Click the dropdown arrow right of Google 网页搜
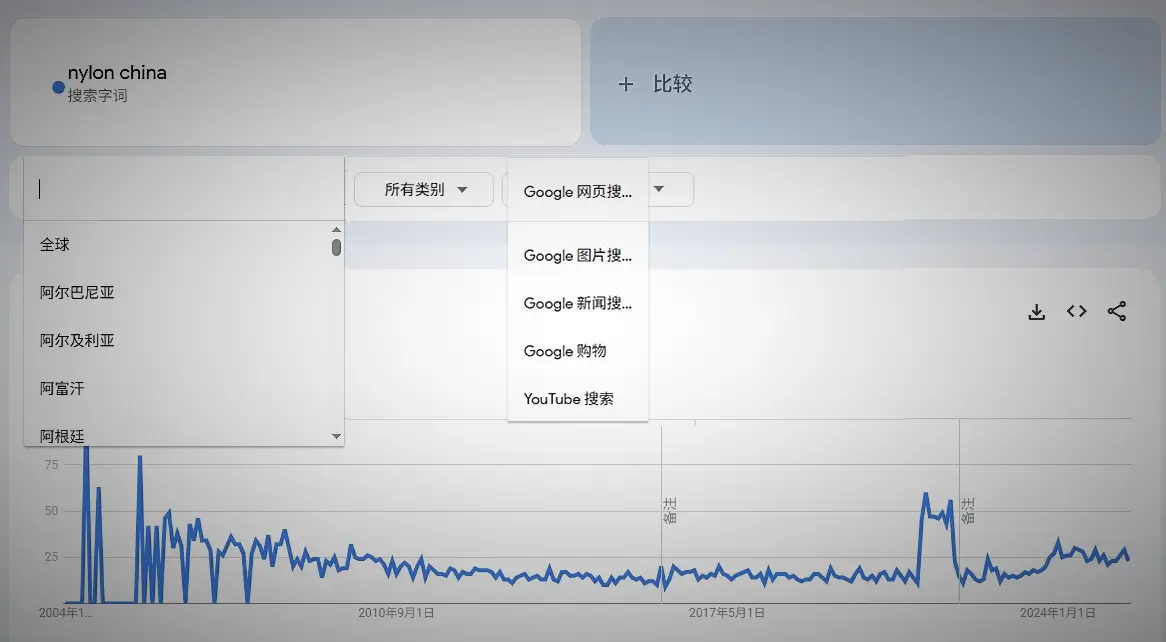 tap(659, 189)
